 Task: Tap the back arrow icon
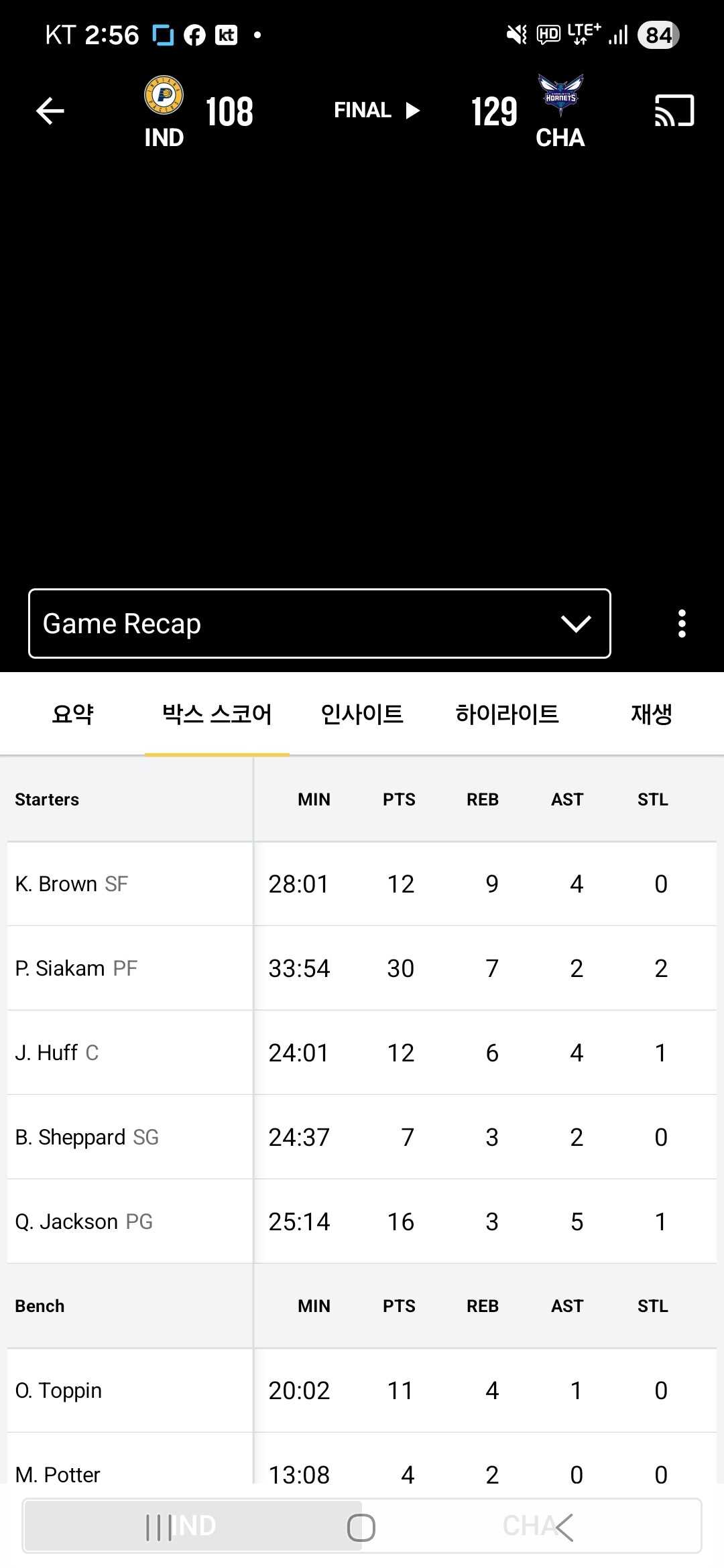point(50,111)
